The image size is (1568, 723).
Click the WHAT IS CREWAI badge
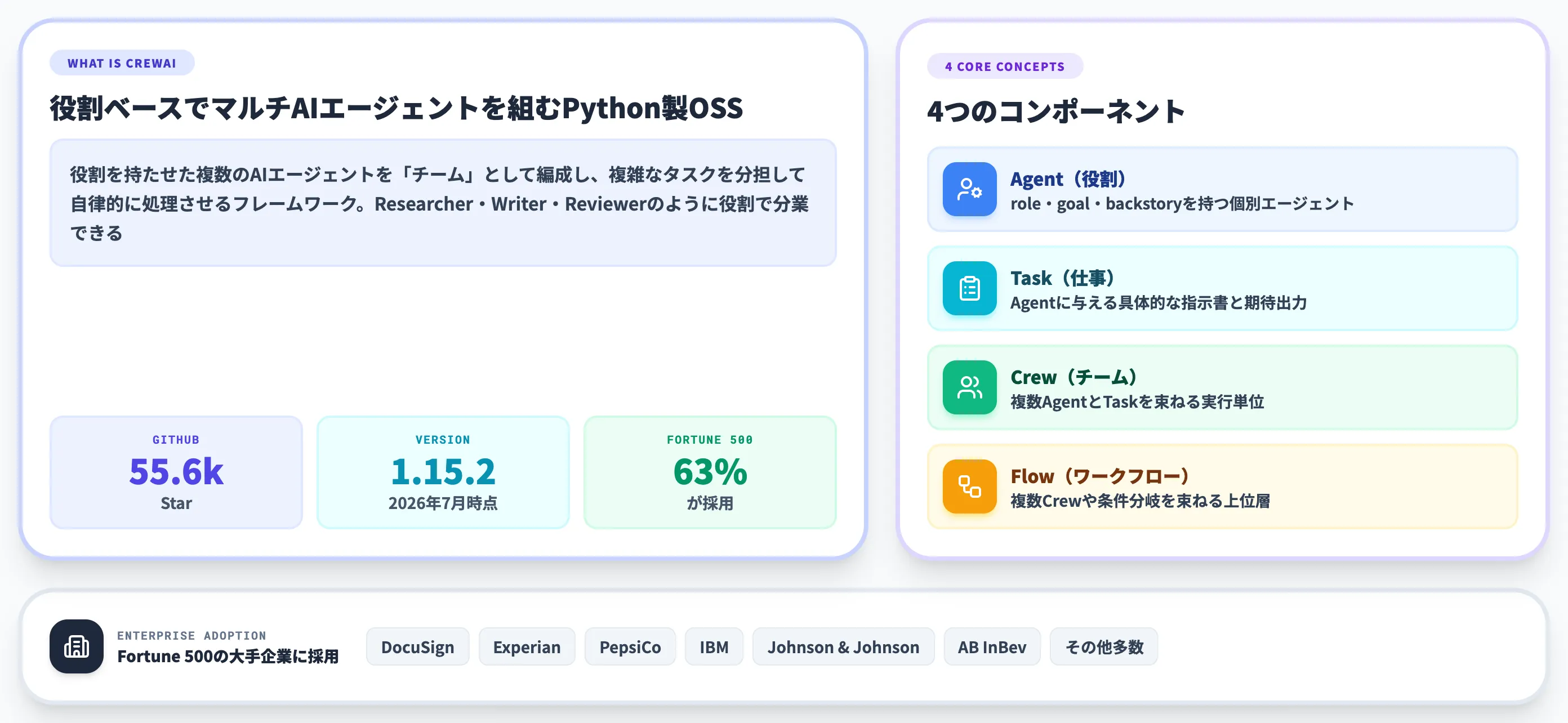tap(122, 63)
